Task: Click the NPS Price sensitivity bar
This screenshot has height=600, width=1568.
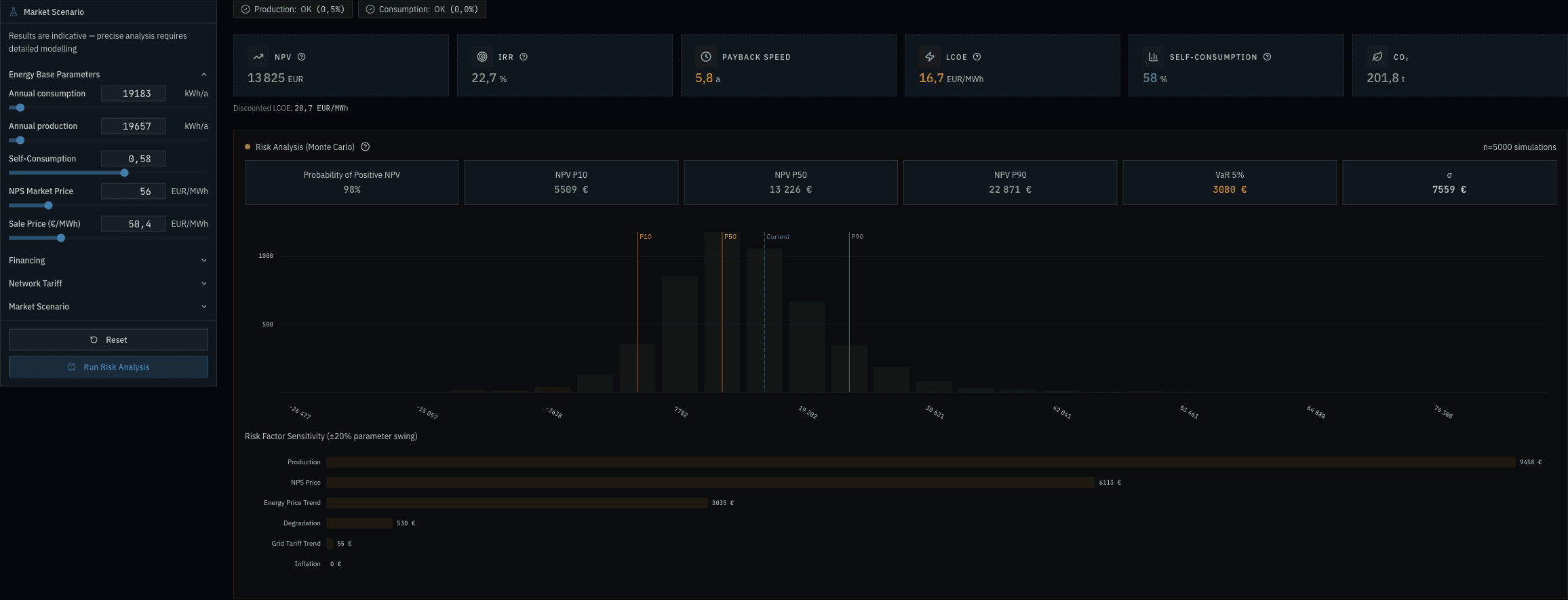Action: click(711, 483)
